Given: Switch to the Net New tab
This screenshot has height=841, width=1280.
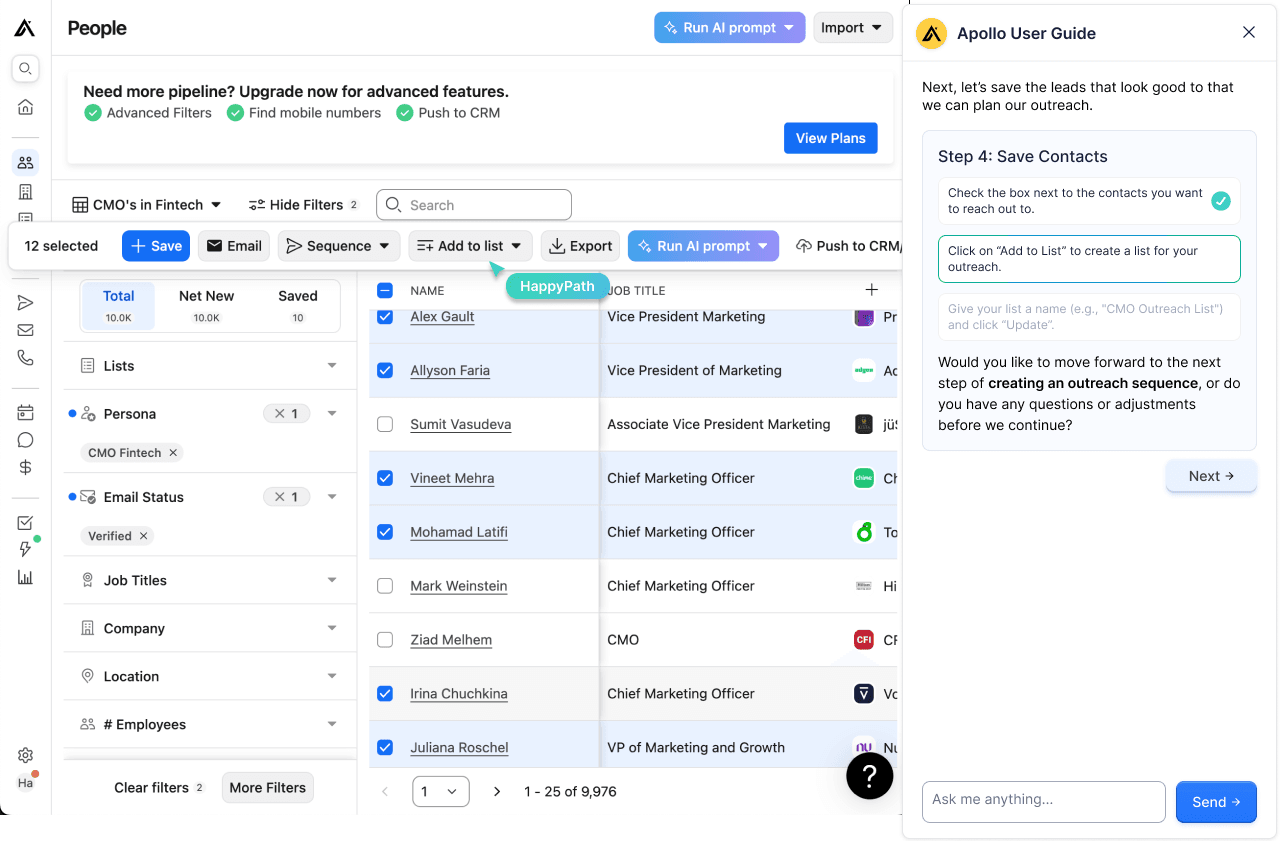Looking at the screenshot, I should 206,305.
